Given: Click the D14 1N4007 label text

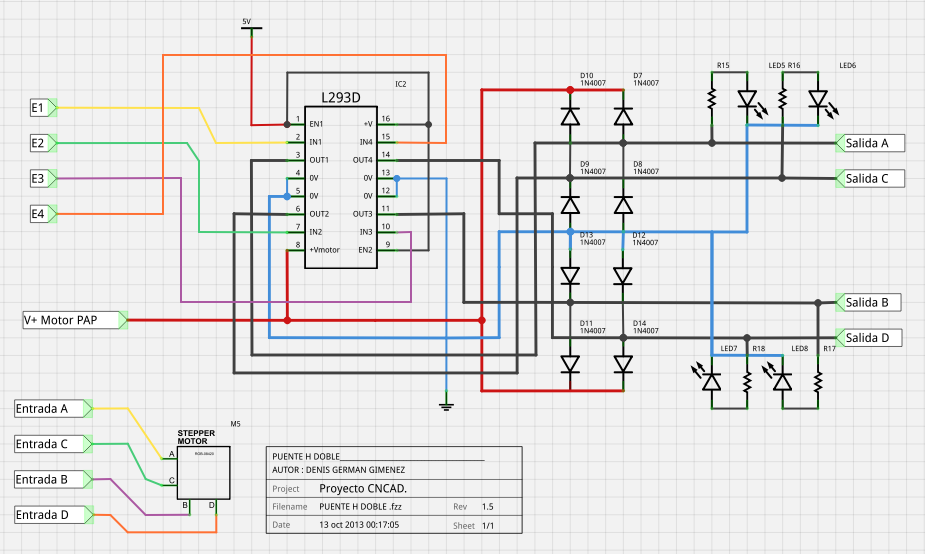Looking at the screenshot, I should pyautogui.click(x=646, y=327).
